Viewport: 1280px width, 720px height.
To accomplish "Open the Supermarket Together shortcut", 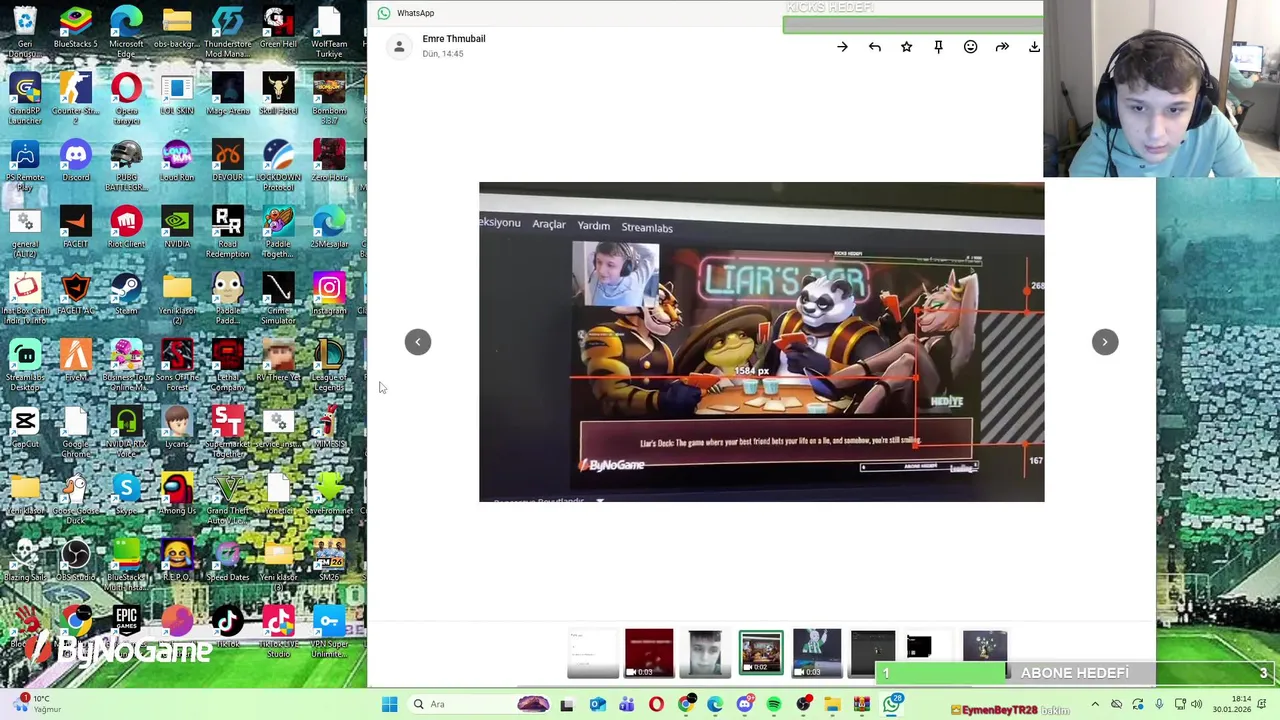I will 228,432.
